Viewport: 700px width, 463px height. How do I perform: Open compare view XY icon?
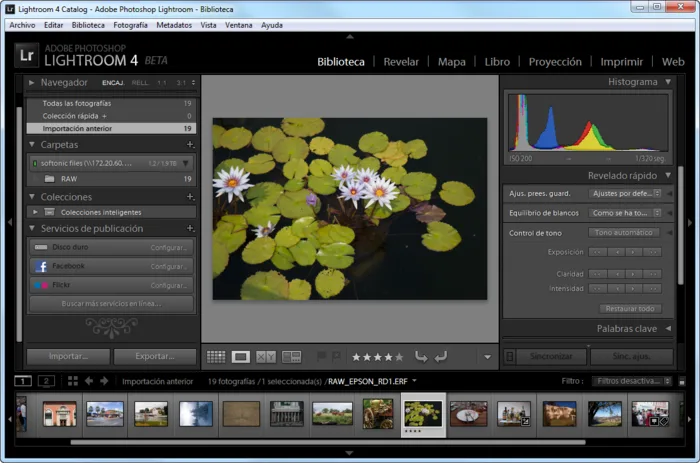(x=266, y=356)
